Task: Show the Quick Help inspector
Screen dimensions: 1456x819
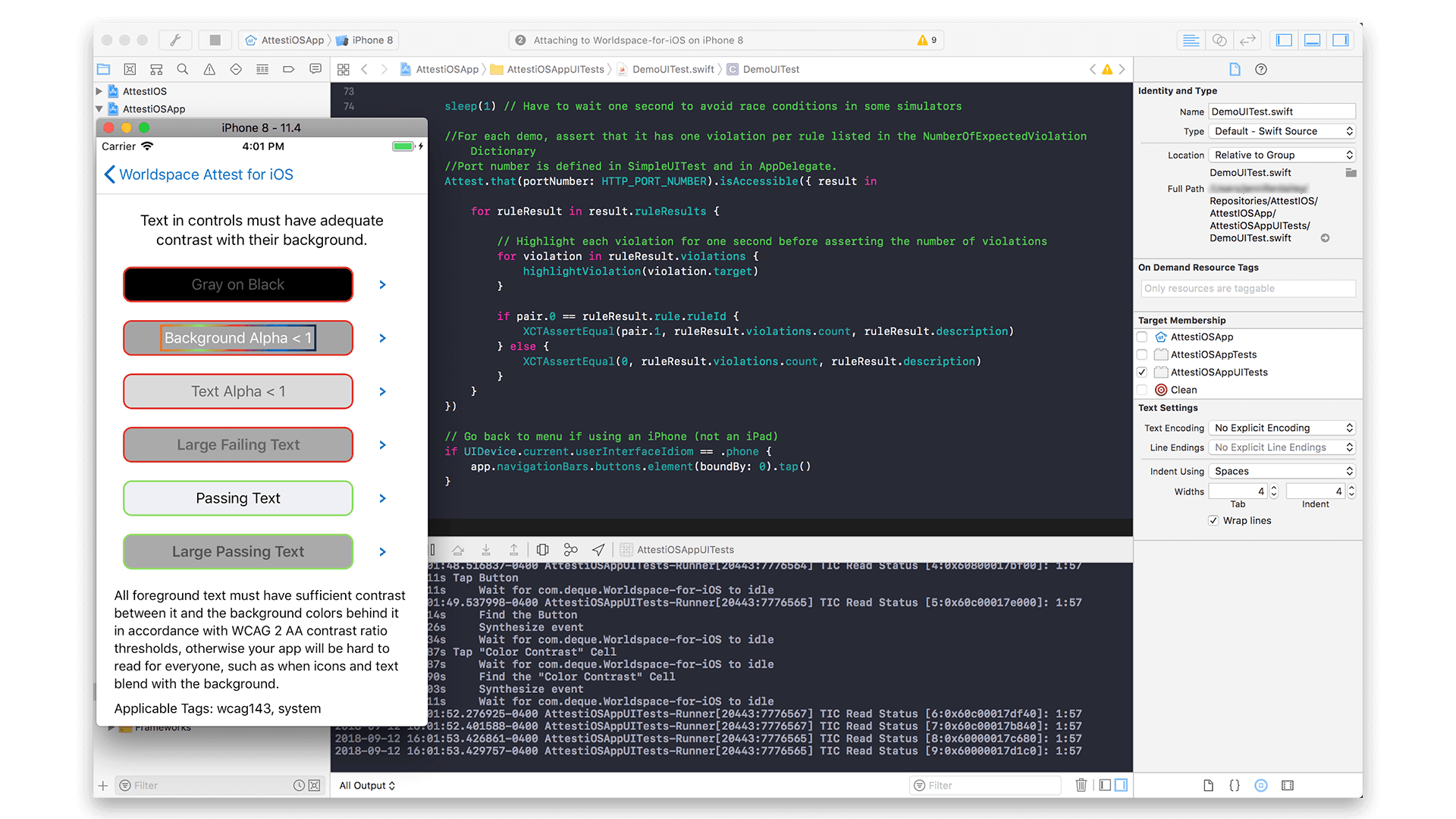Action: [x=1261, y=69]
